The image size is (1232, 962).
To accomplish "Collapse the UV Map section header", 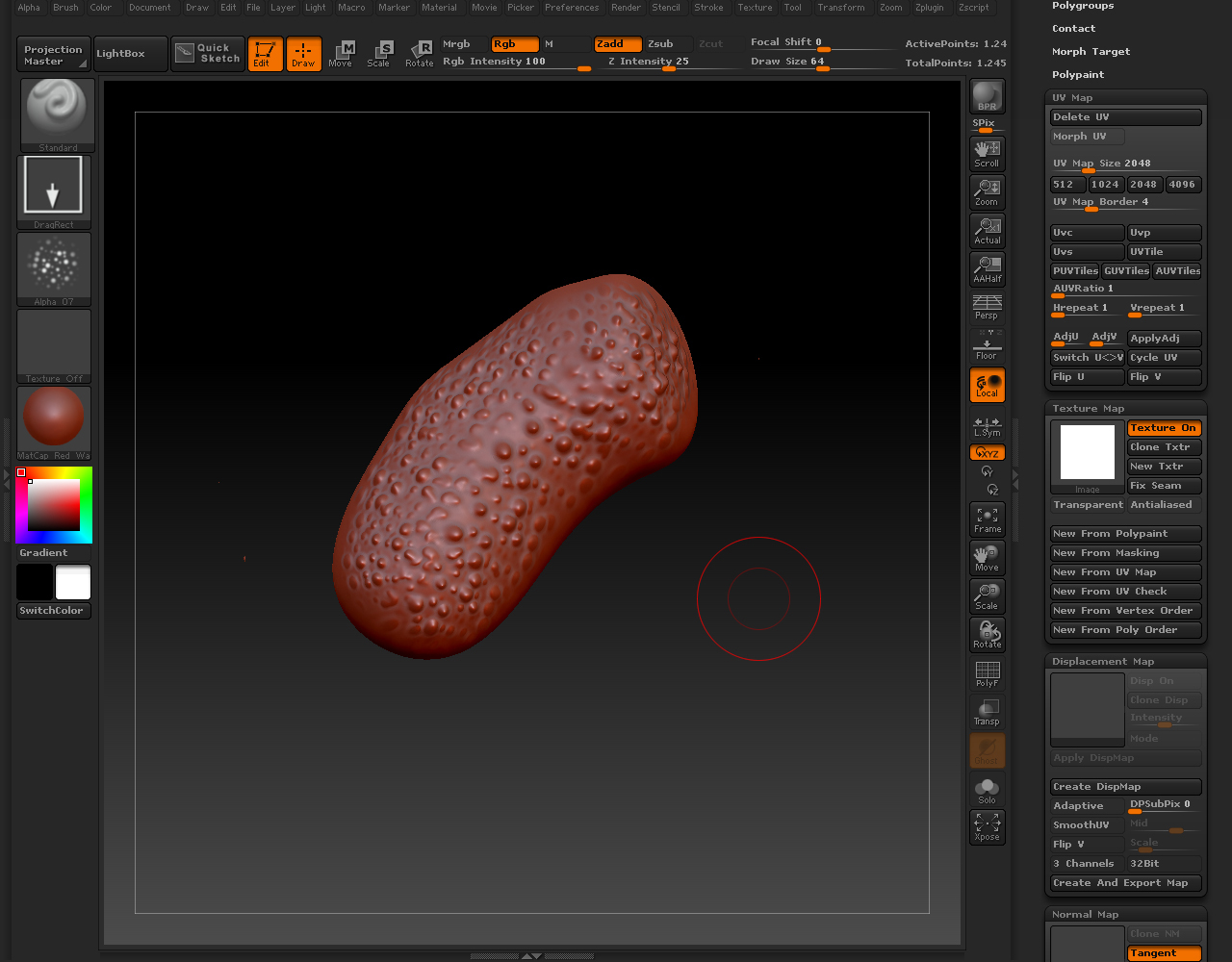I will coord(1072,98).
